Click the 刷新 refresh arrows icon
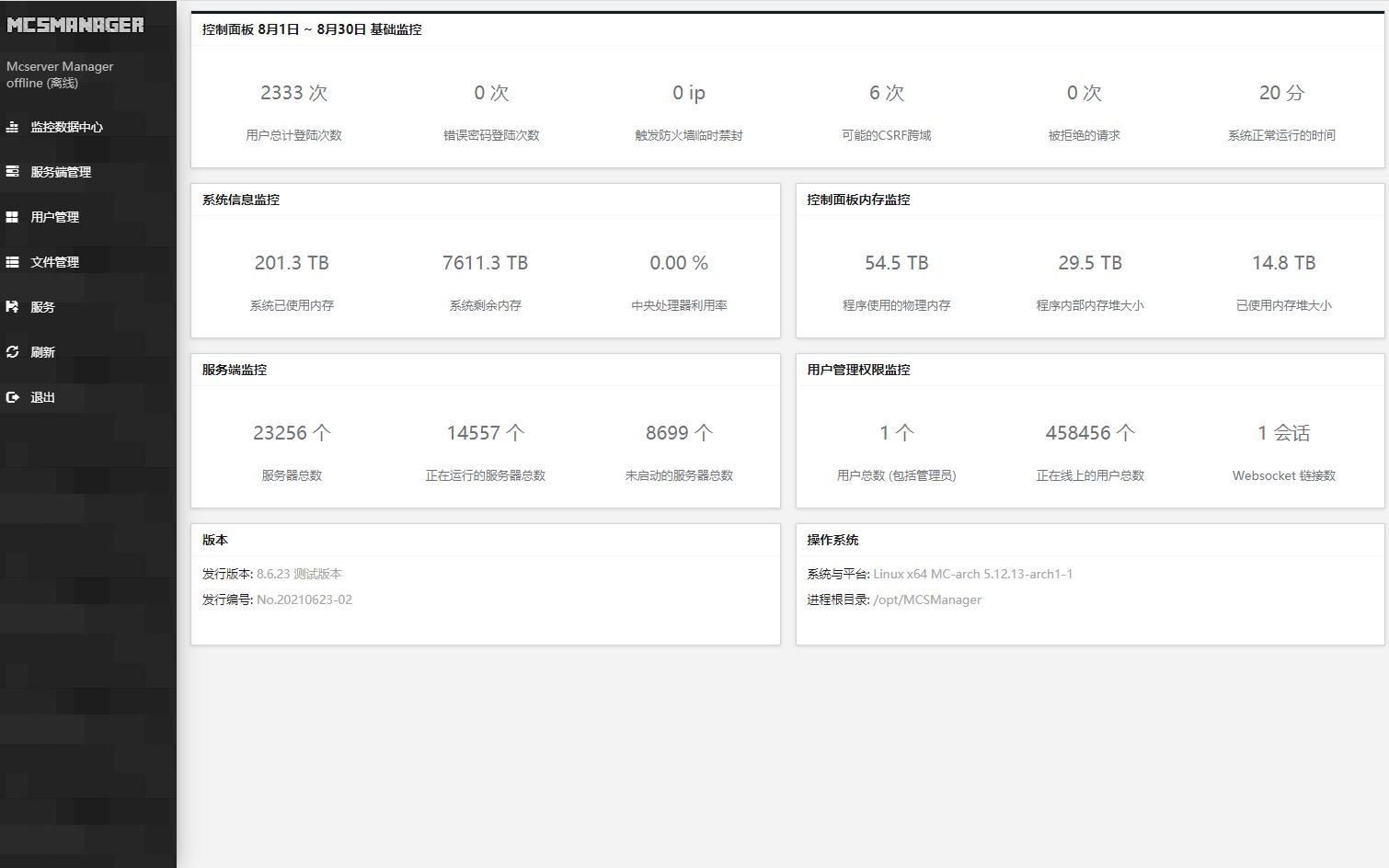The height and width of the screenshot is (868, 1389). tap(12, 352)
